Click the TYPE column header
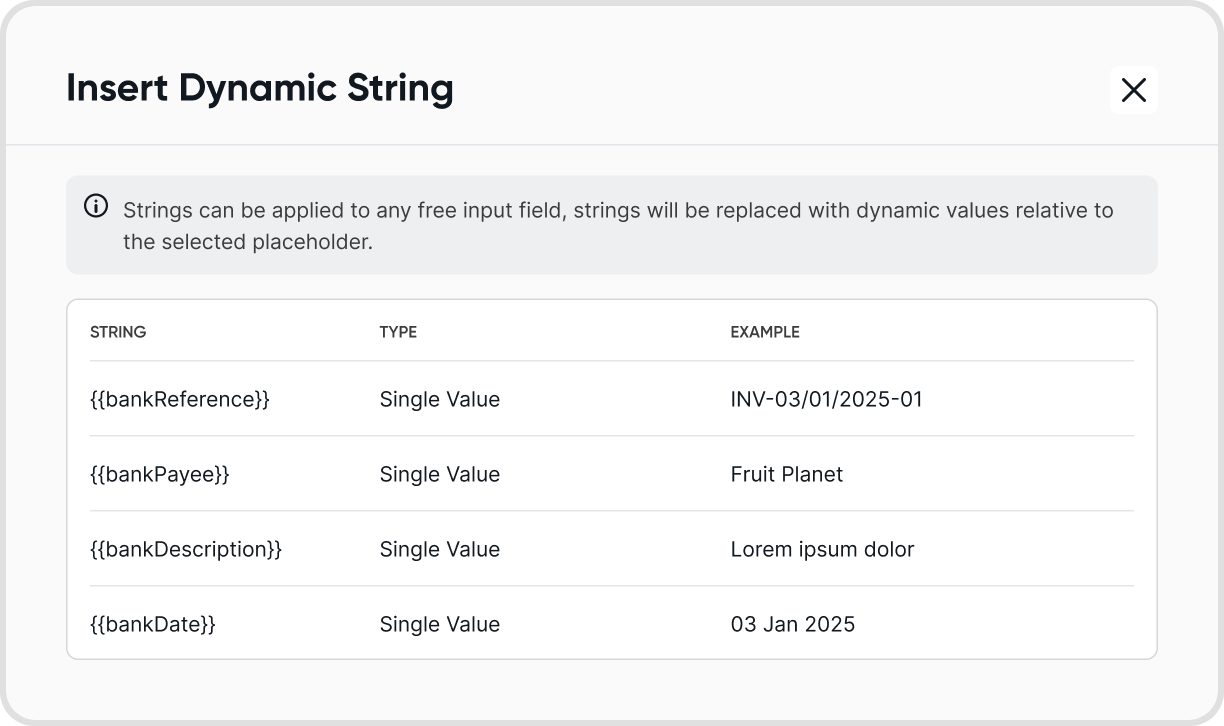 pyautogui.click(x=398, y=332)
